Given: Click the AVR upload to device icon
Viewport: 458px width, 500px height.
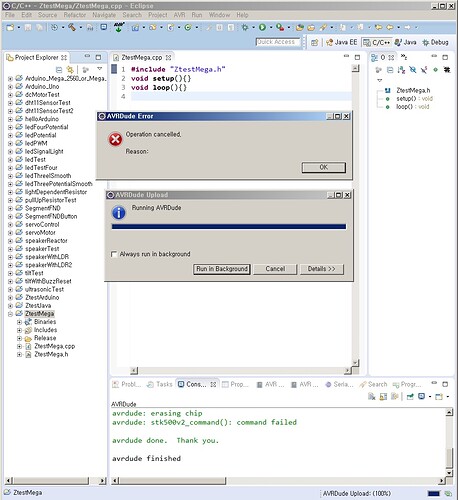Looking at the screenshot, I should 119,27.
